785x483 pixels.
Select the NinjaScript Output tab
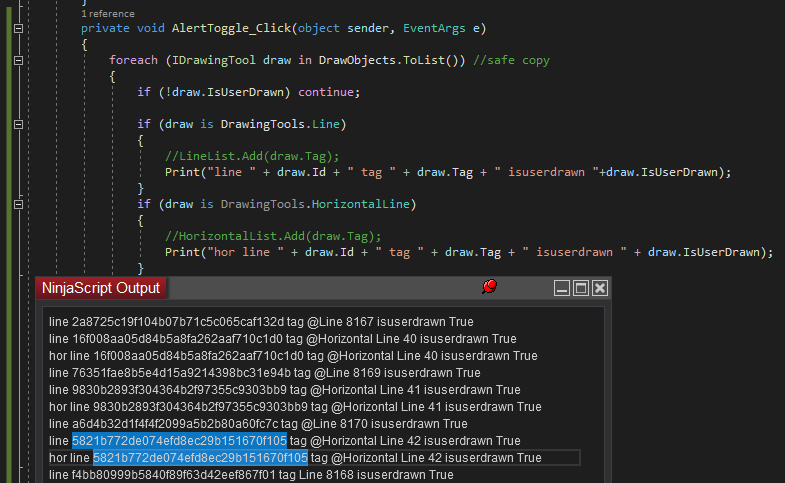[101, 288]
